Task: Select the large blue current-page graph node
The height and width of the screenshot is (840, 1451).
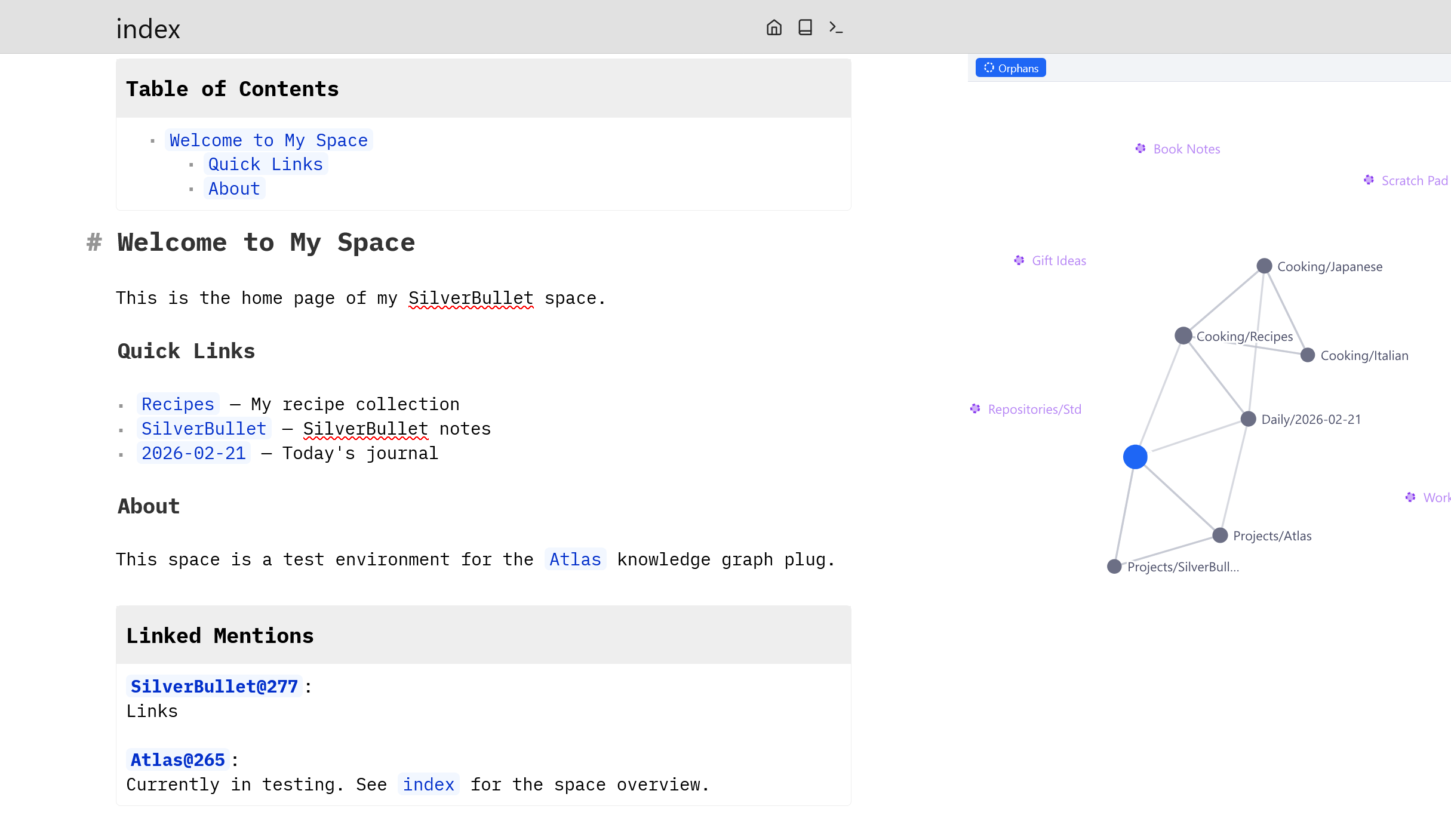Action: pyautogui.click(x=1135, y=457)
